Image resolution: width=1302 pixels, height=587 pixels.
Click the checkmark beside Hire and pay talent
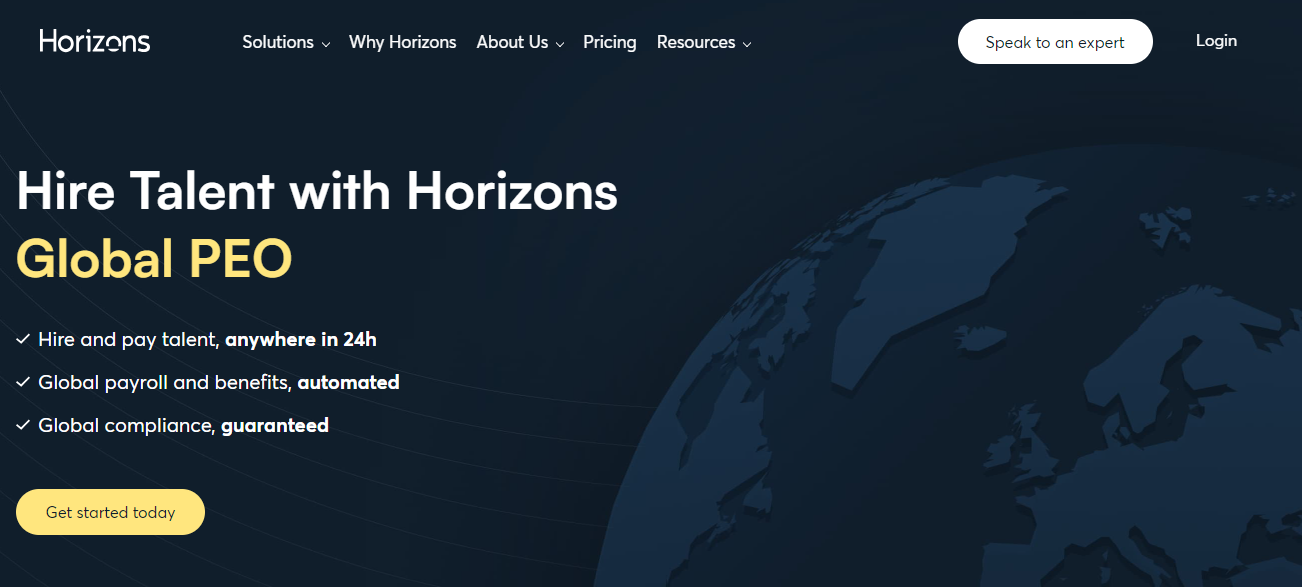[x=23, y=340]
